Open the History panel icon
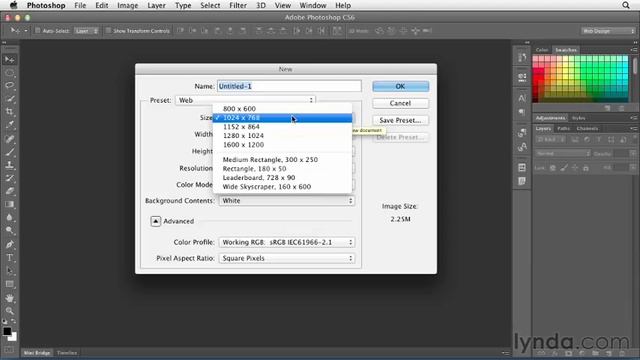Screen dimensions: 640x360 522,58
